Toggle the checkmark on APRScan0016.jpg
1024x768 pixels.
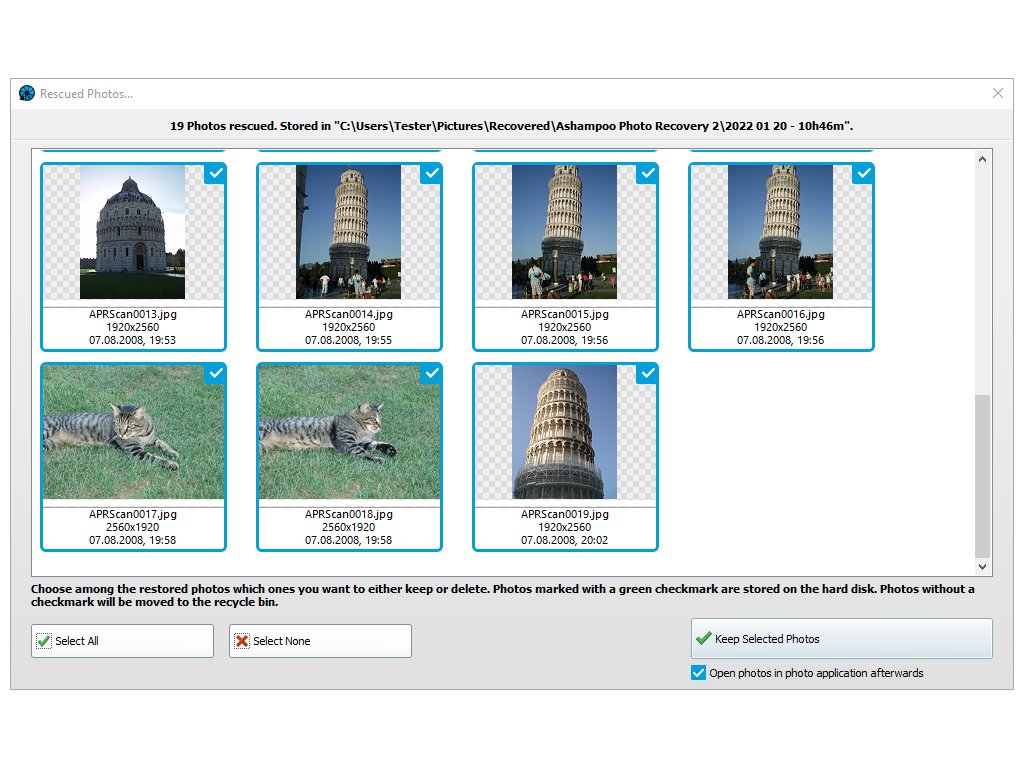pyautogui.click(x=863, y=173)
